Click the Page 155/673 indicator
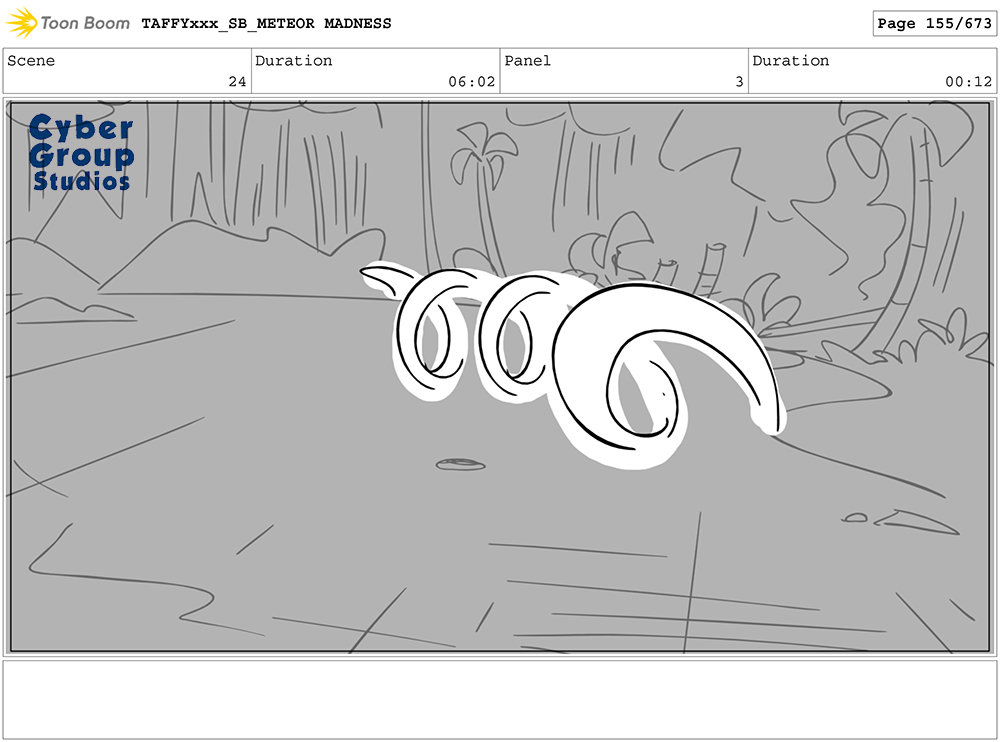 pos(934,24)
